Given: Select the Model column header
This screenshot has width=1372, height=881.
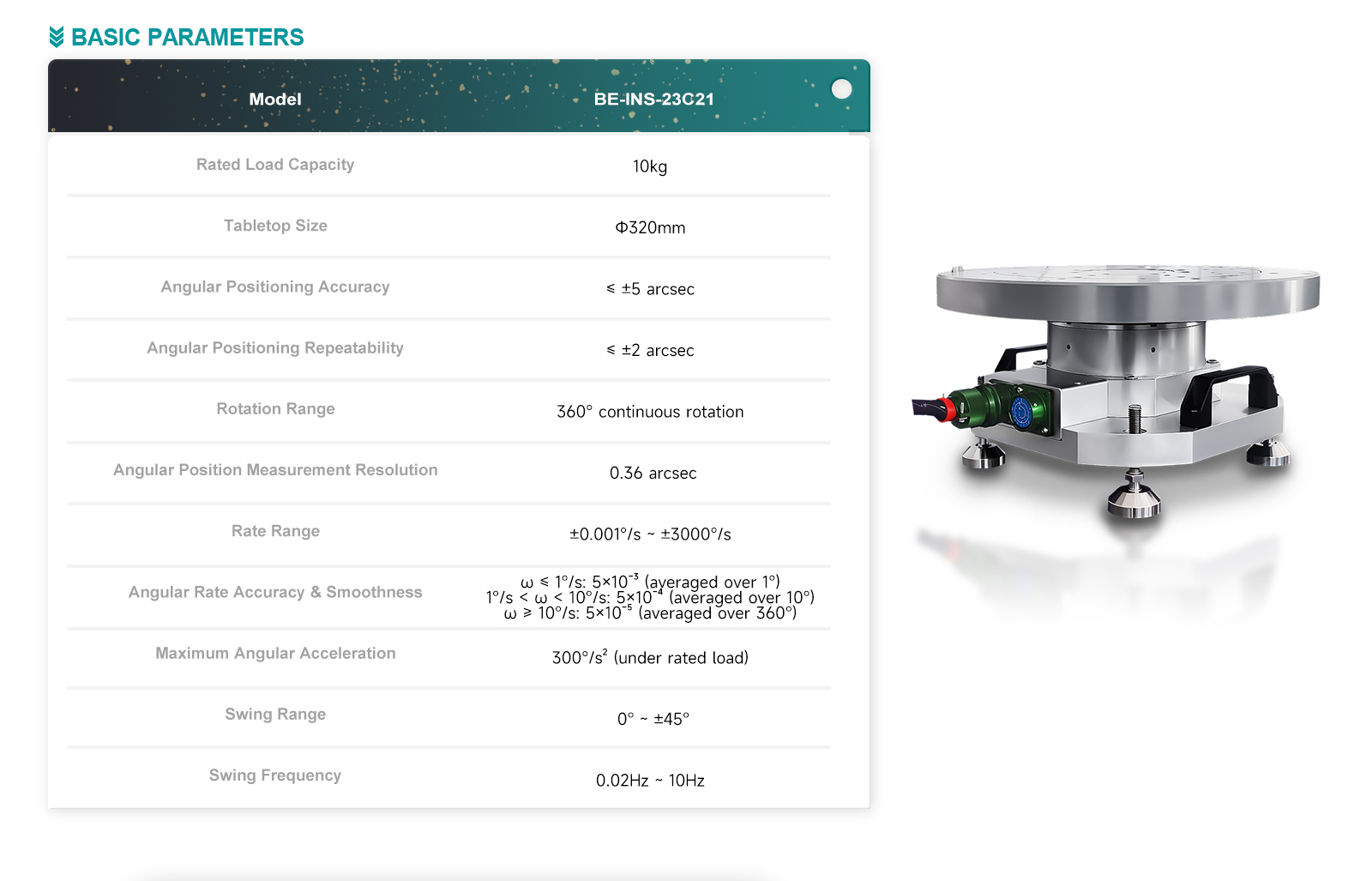Looking at the screenshot, I should click(275, 100).
